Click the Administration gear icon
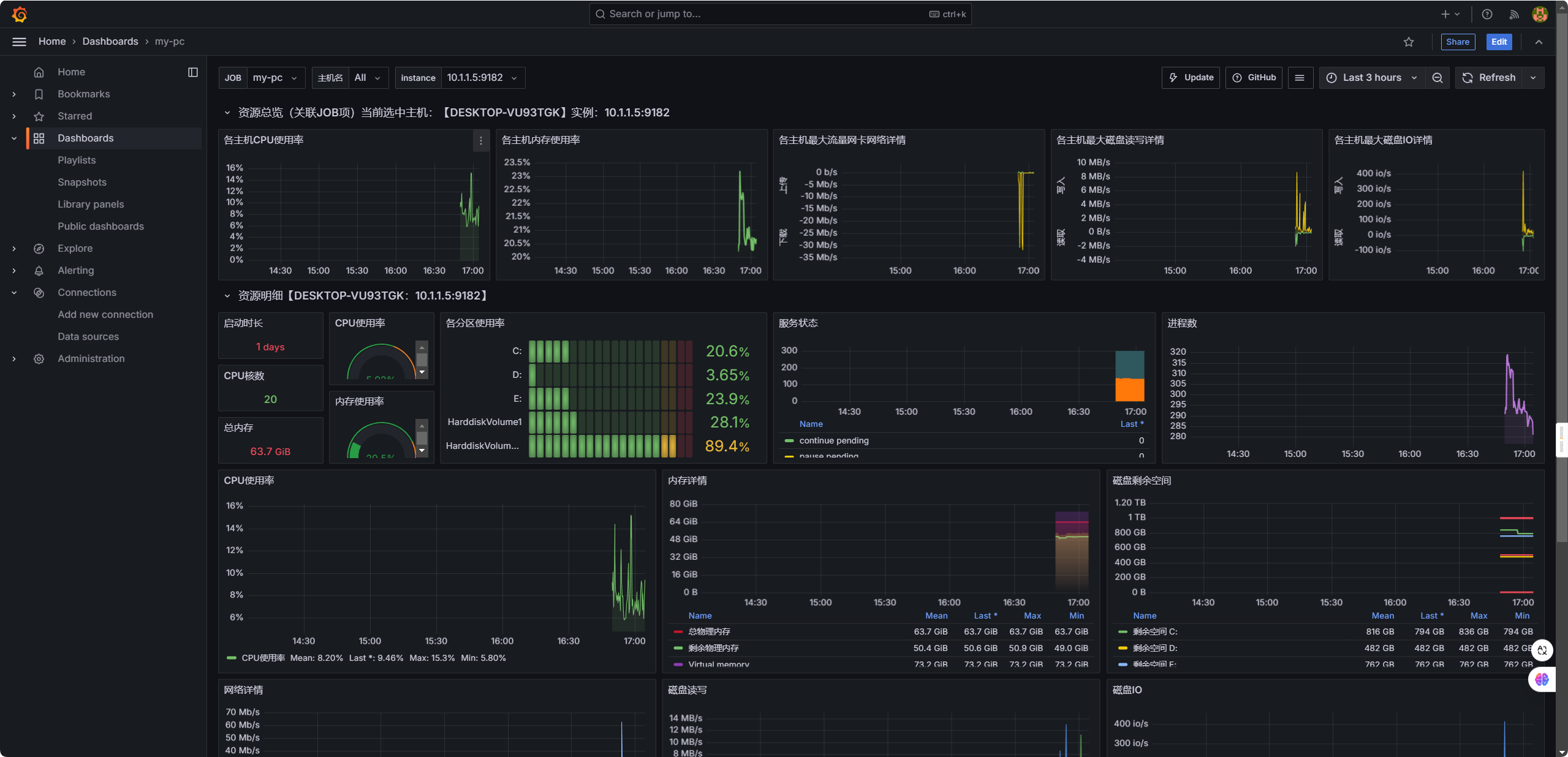The height and width of the screenshot is (757, 1568). click(x=39, y=359)
